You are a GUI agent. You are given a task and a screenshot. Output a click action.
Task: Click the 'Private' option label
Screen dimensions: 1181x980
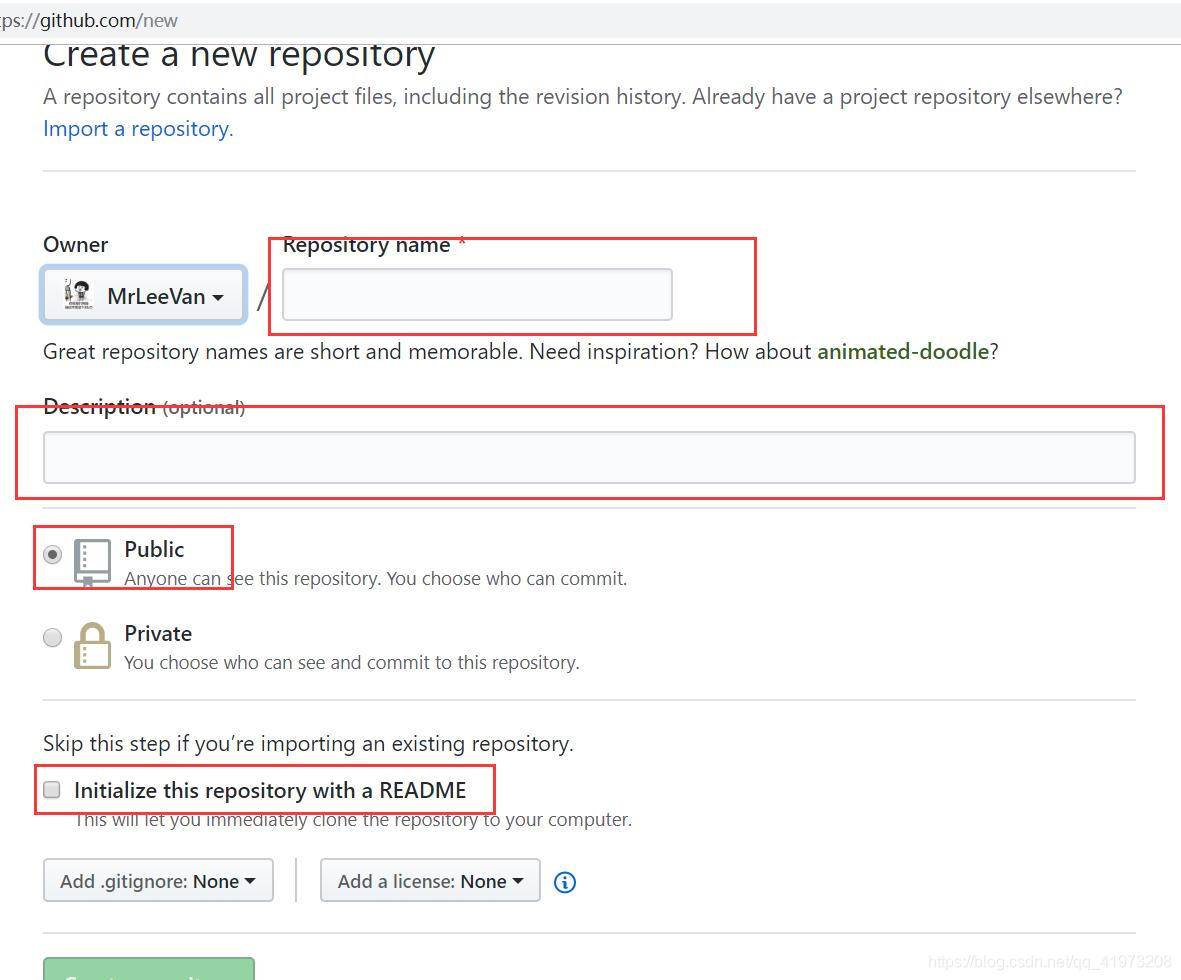coord(158,633)
